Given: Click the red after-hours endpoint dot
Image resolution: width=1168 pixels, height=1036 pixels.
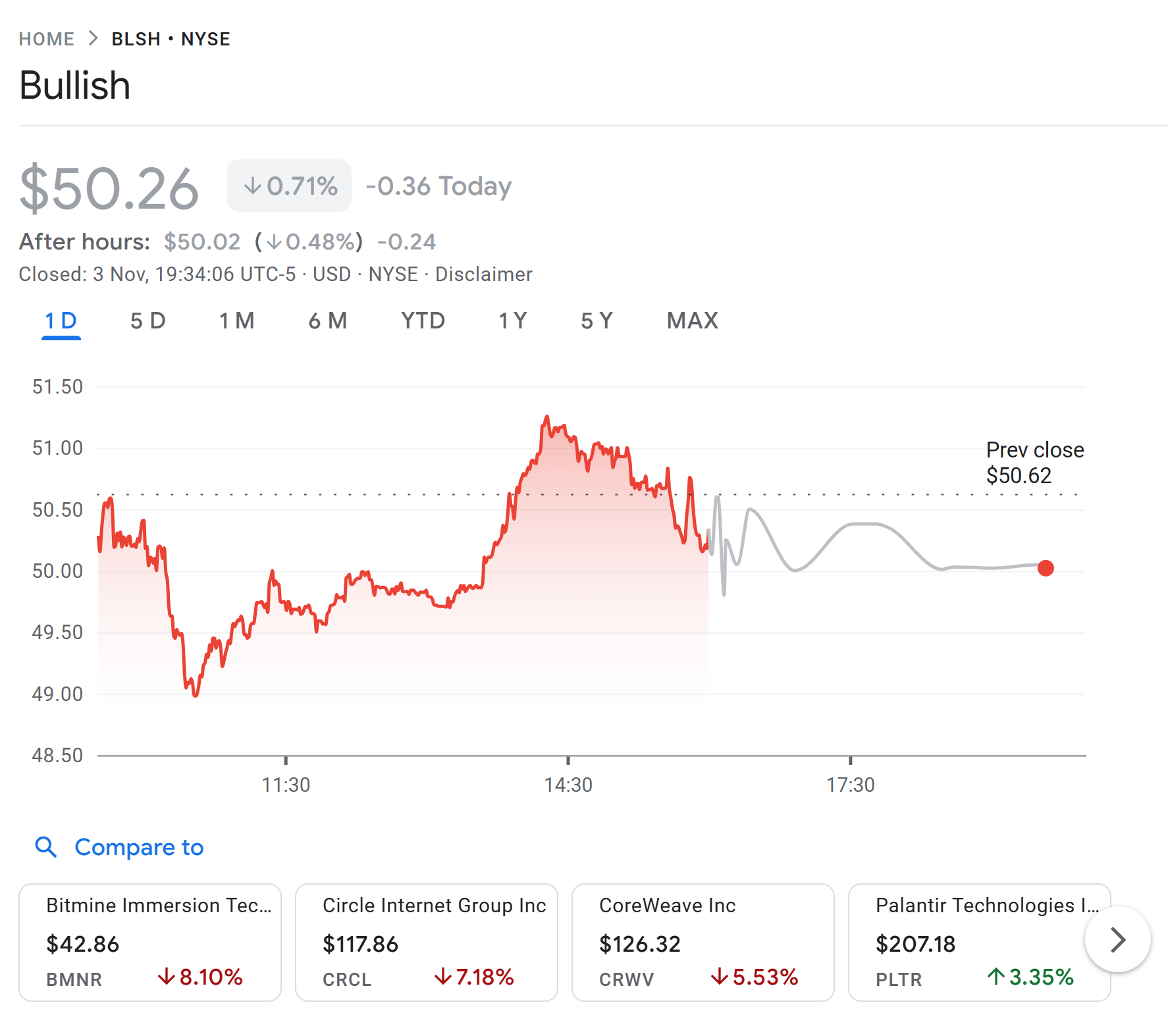Looking at the screenshot, I should point(1046,568).
